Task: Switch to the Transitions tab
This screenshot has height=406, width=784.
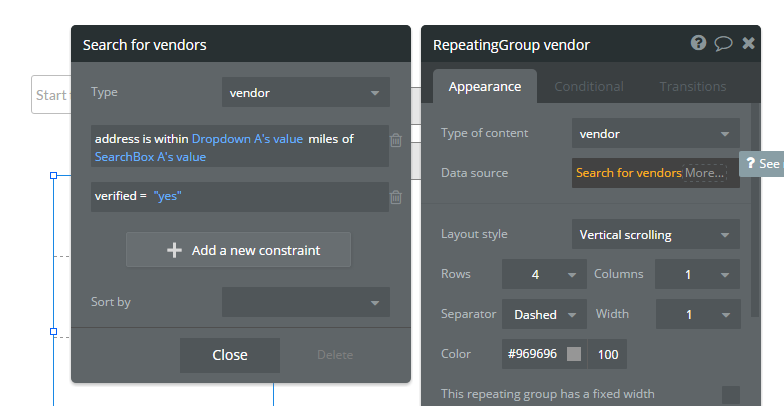Action: click(693, 86)
